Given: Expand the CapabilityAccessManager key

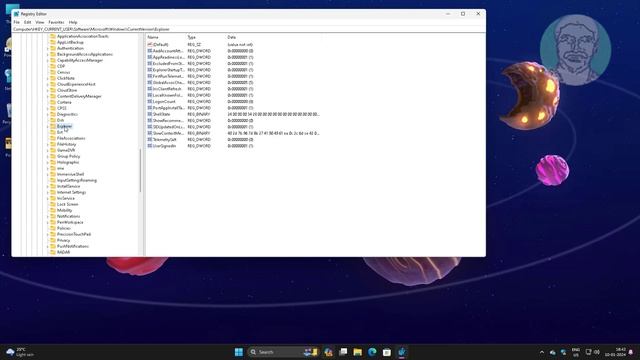Looking at the screenshot, I should click(x=47, y=60).
